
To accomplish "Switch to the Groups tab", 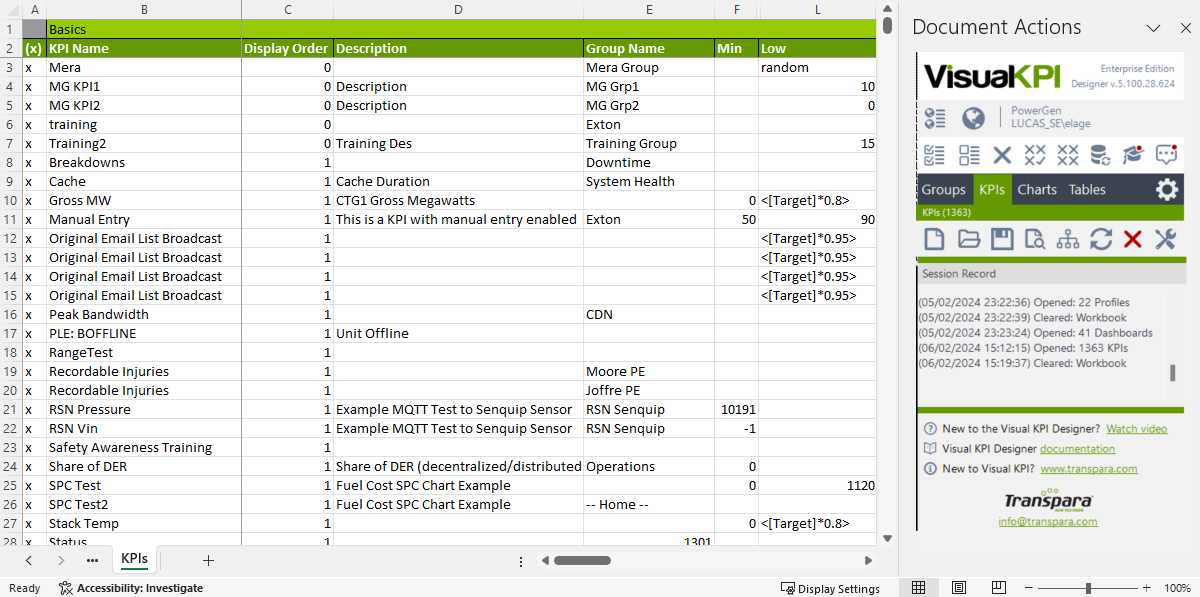I will (943, 189).
